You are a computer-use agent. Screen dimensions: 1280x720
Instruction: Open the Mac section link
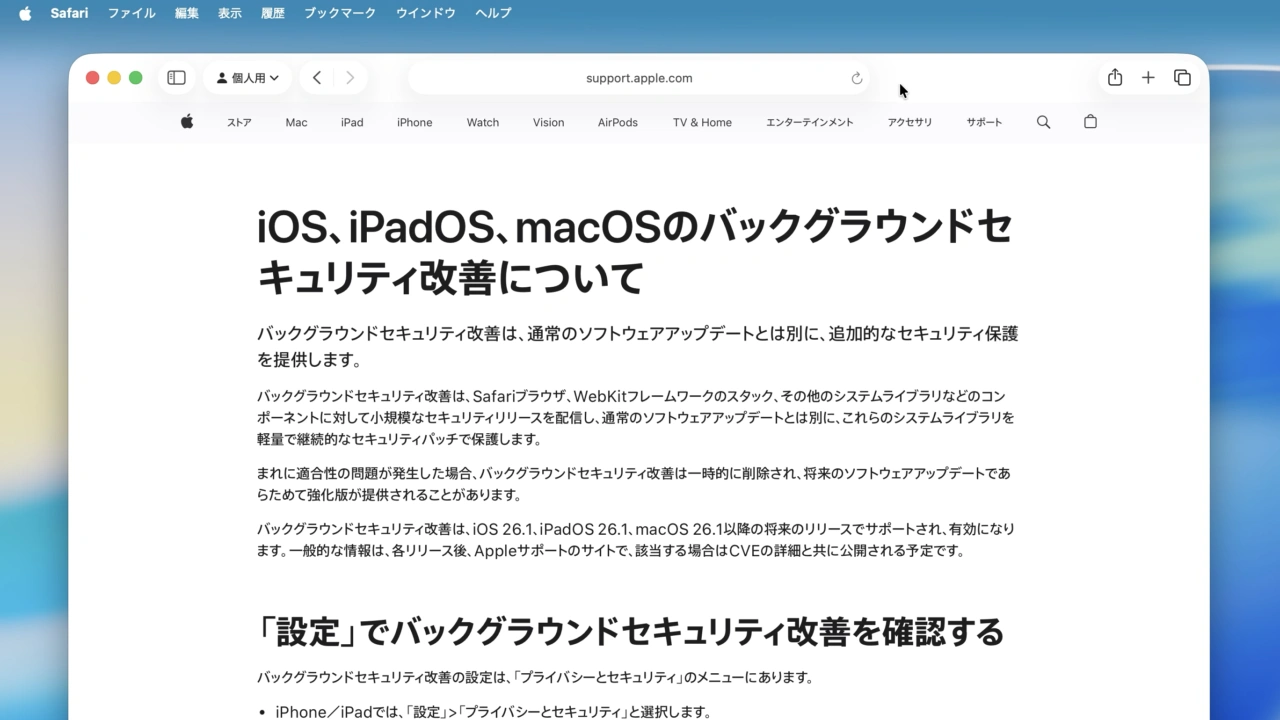pos(296,122)
